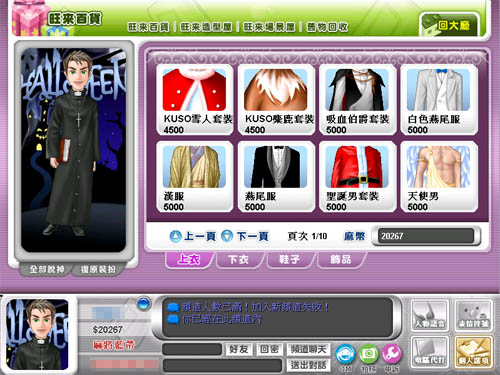This screenshot has width=500, height=375.
Task: Click the blue smiley face icon
Action: pos(345,354)
